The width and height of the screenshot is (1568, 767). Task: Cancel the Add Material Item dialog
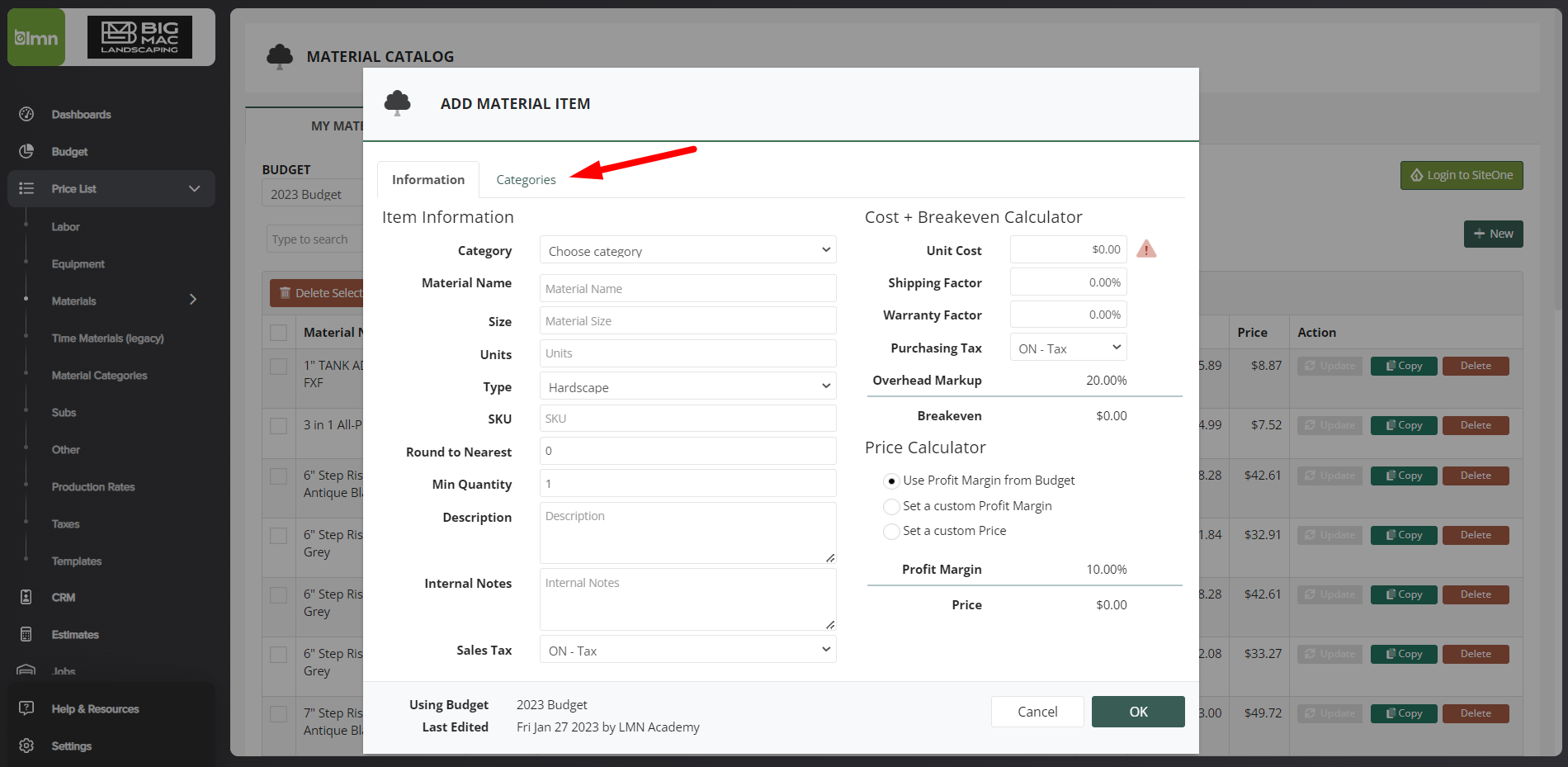click(x=1037, y=712)
